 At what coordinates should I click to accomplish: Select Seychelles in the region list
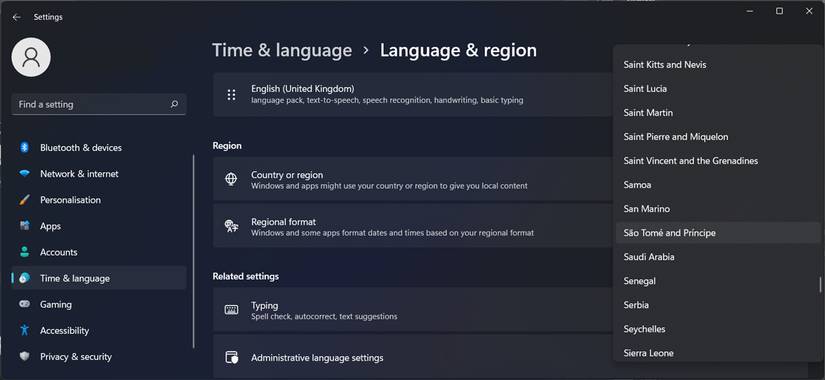point(718,329)
